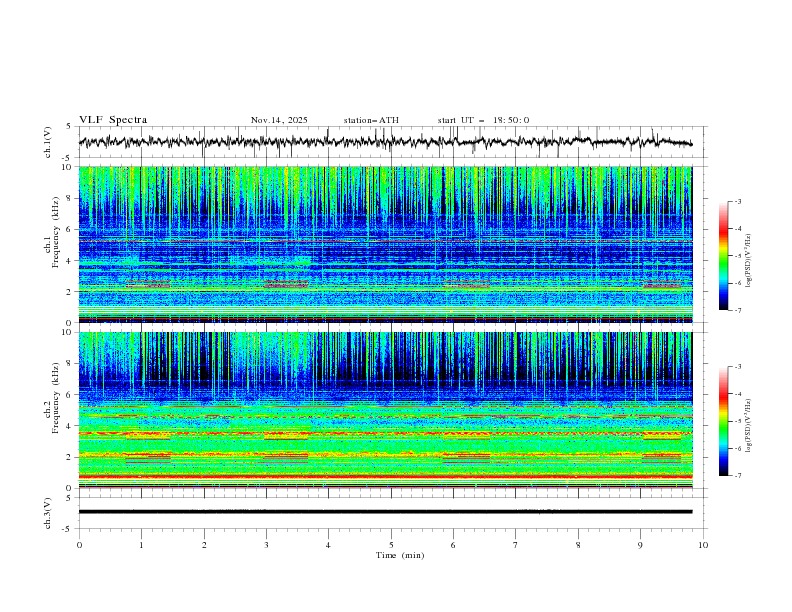Click the "ch.3(V)" axis label
The image size is (792, 612).
(x=47, y=513)
